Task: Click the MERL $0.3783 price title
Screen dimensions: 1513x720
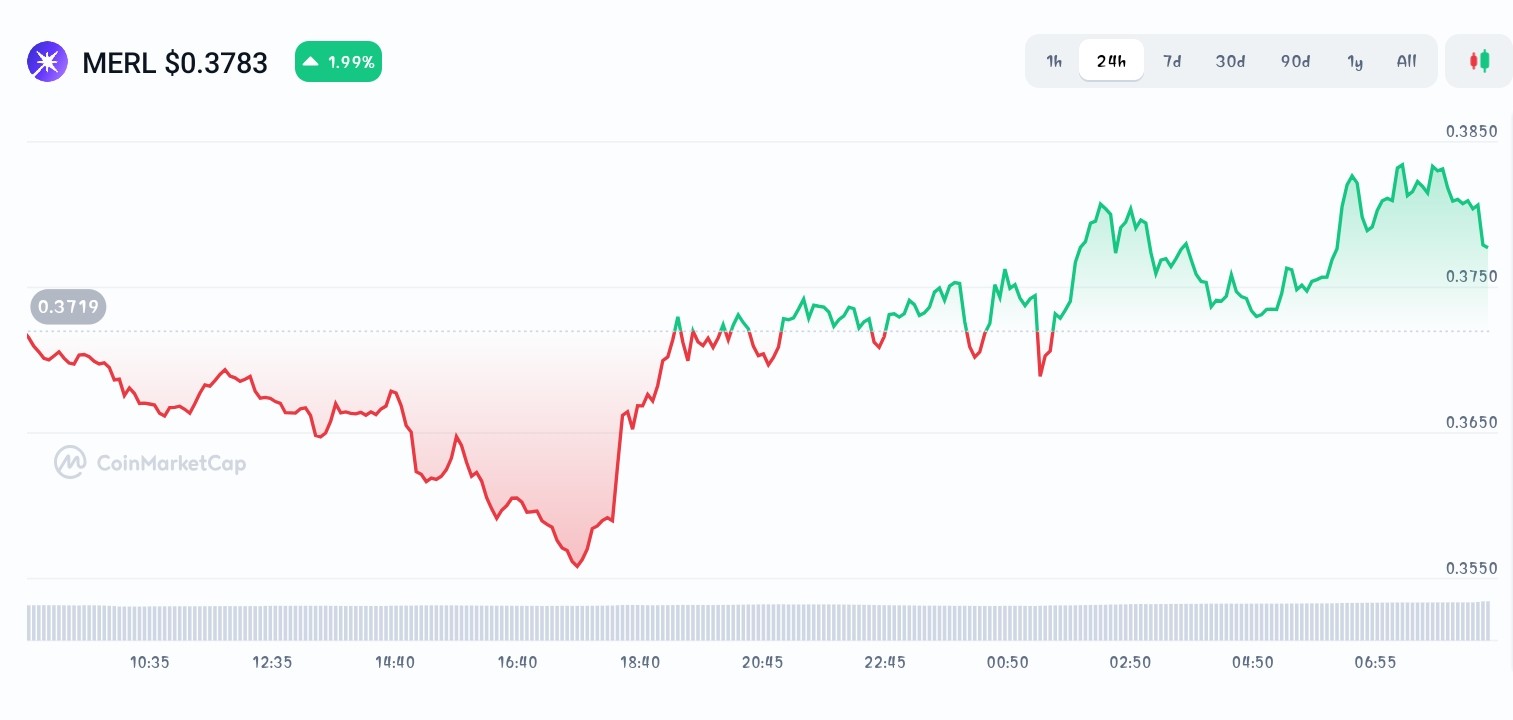Action: tap(175, 63)
